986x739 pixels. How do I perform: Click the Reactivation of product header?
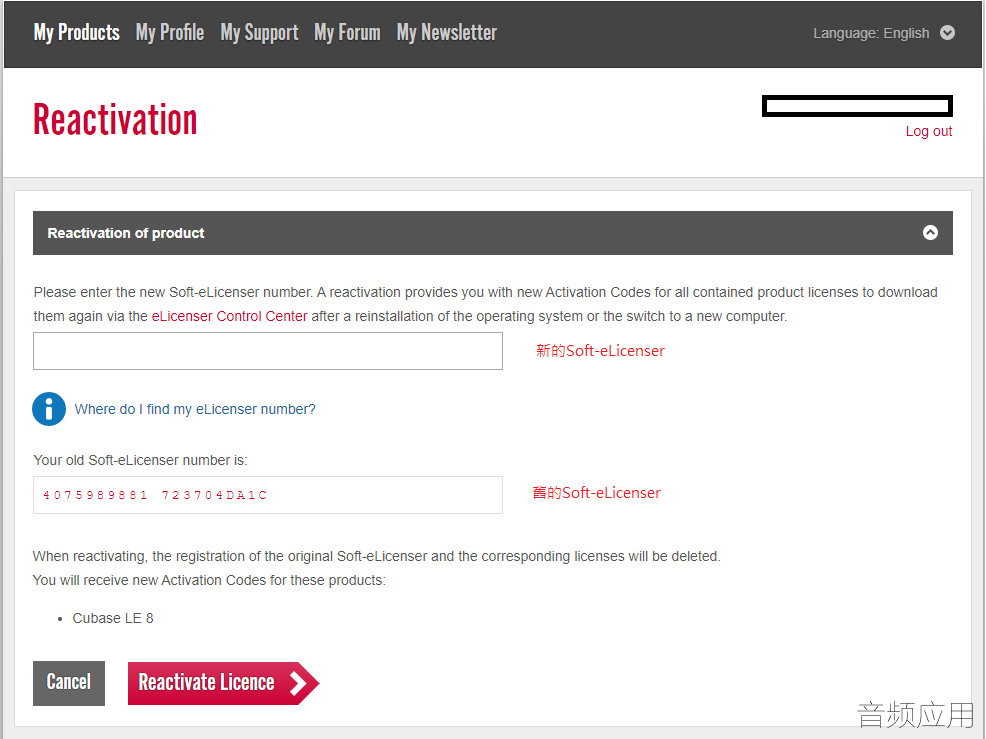pos(493,233)
